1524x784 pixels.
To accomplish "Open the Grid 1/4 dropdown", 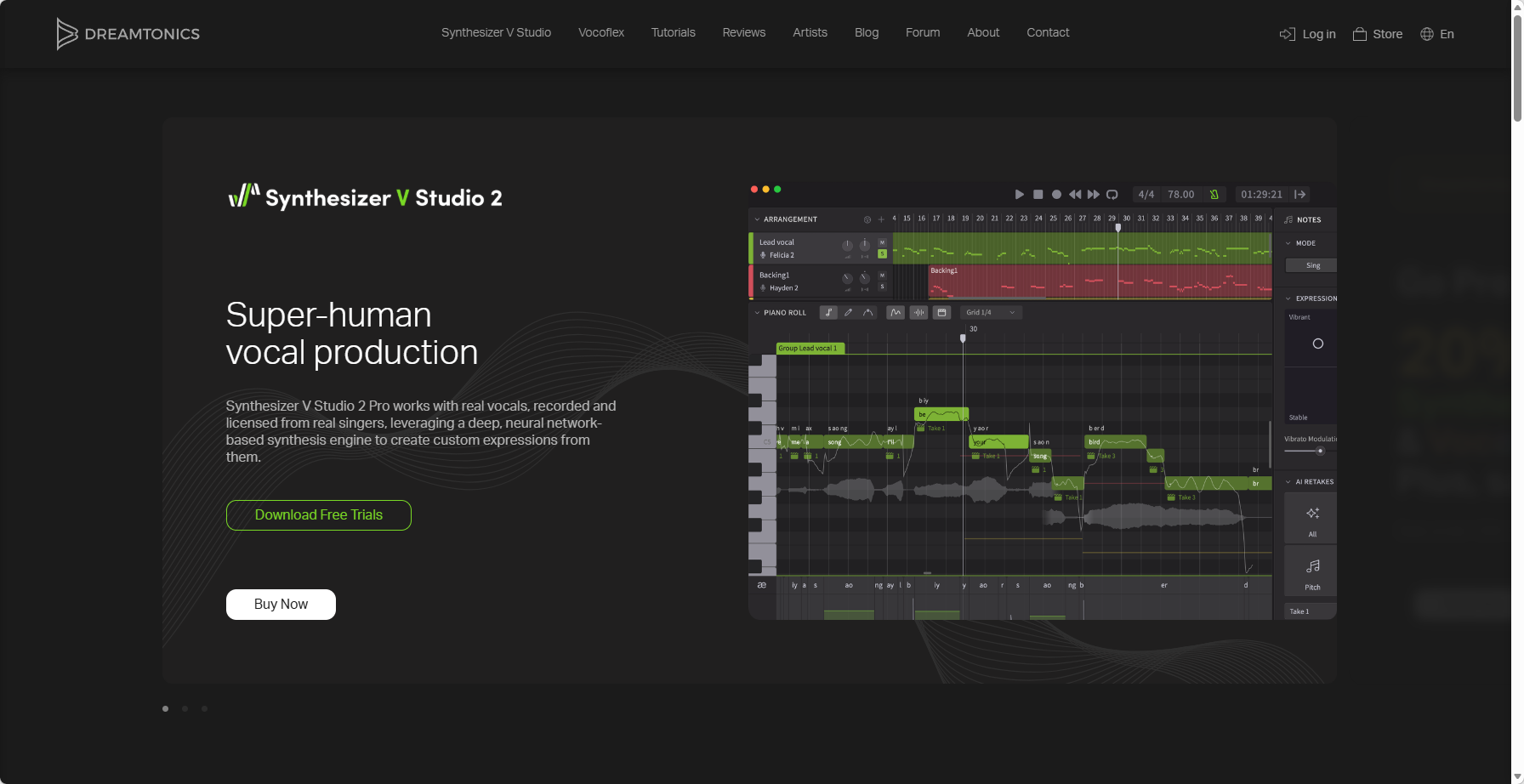I will (991, 313).
